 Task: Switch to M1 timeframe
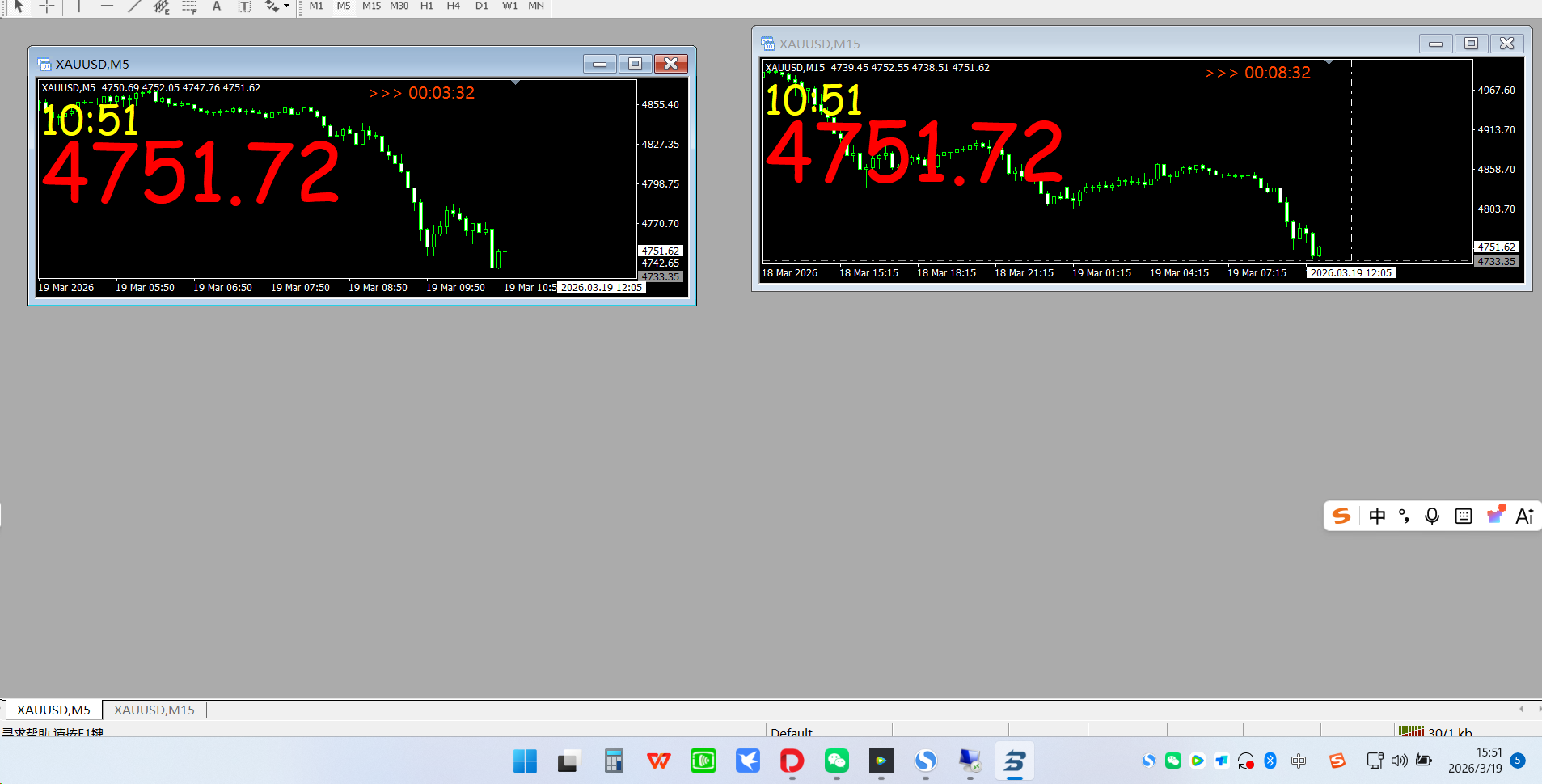pos(316,6)
